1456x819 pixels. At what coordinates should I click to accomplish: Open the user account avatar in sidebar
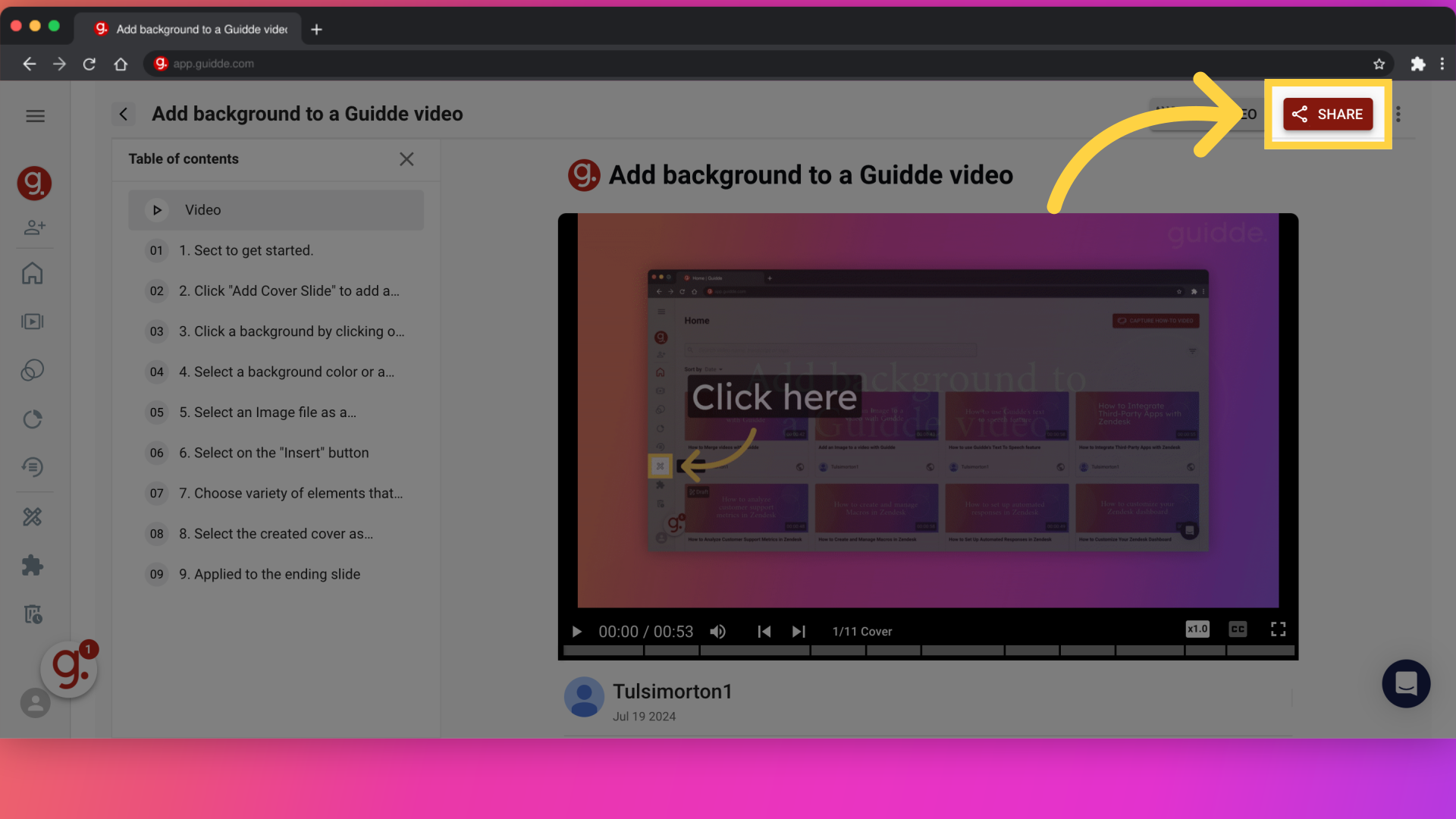(35, 703)
